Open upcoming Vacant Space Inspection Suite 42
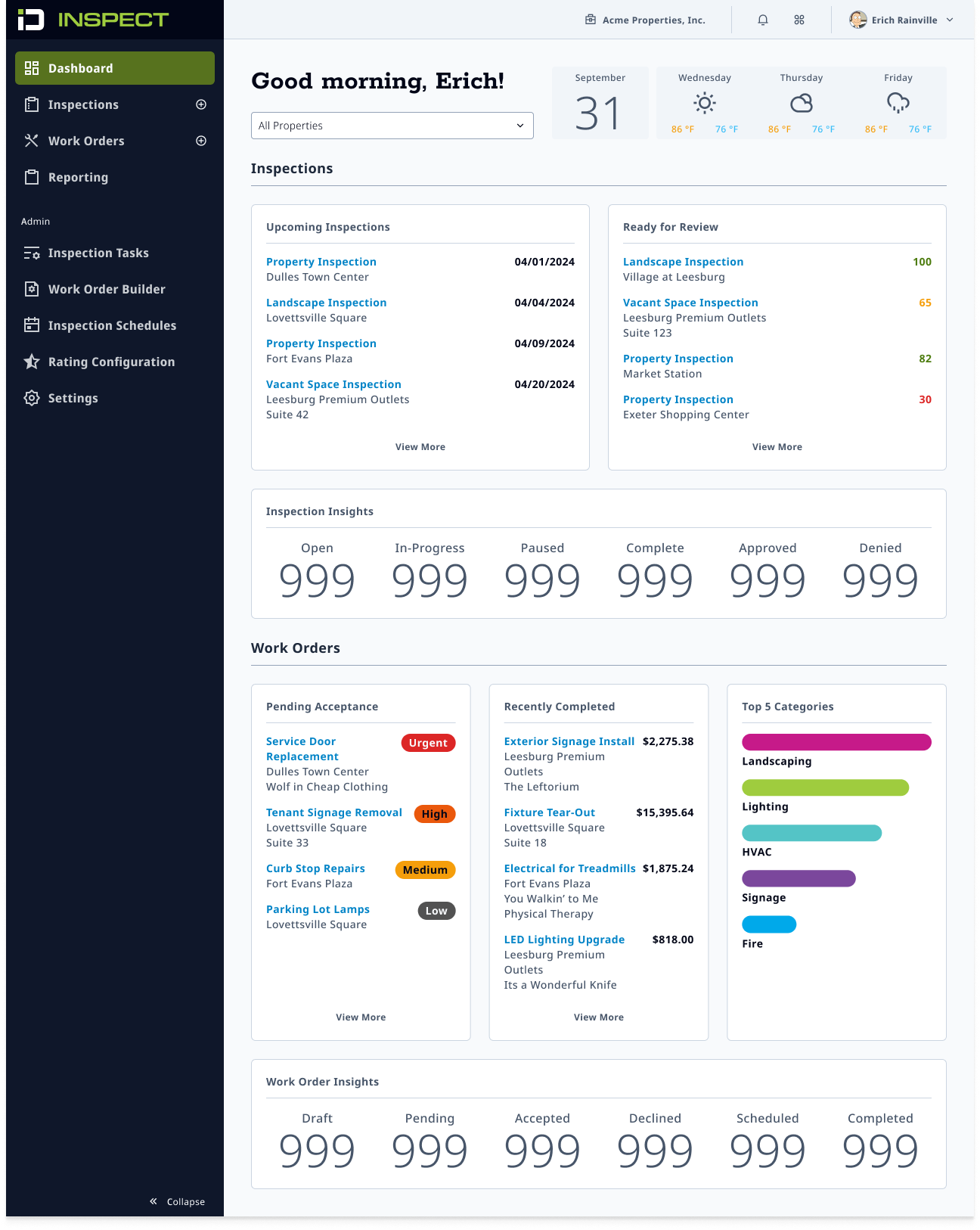The height and width of the screenshot is (1230, 980). pos(333,384)
